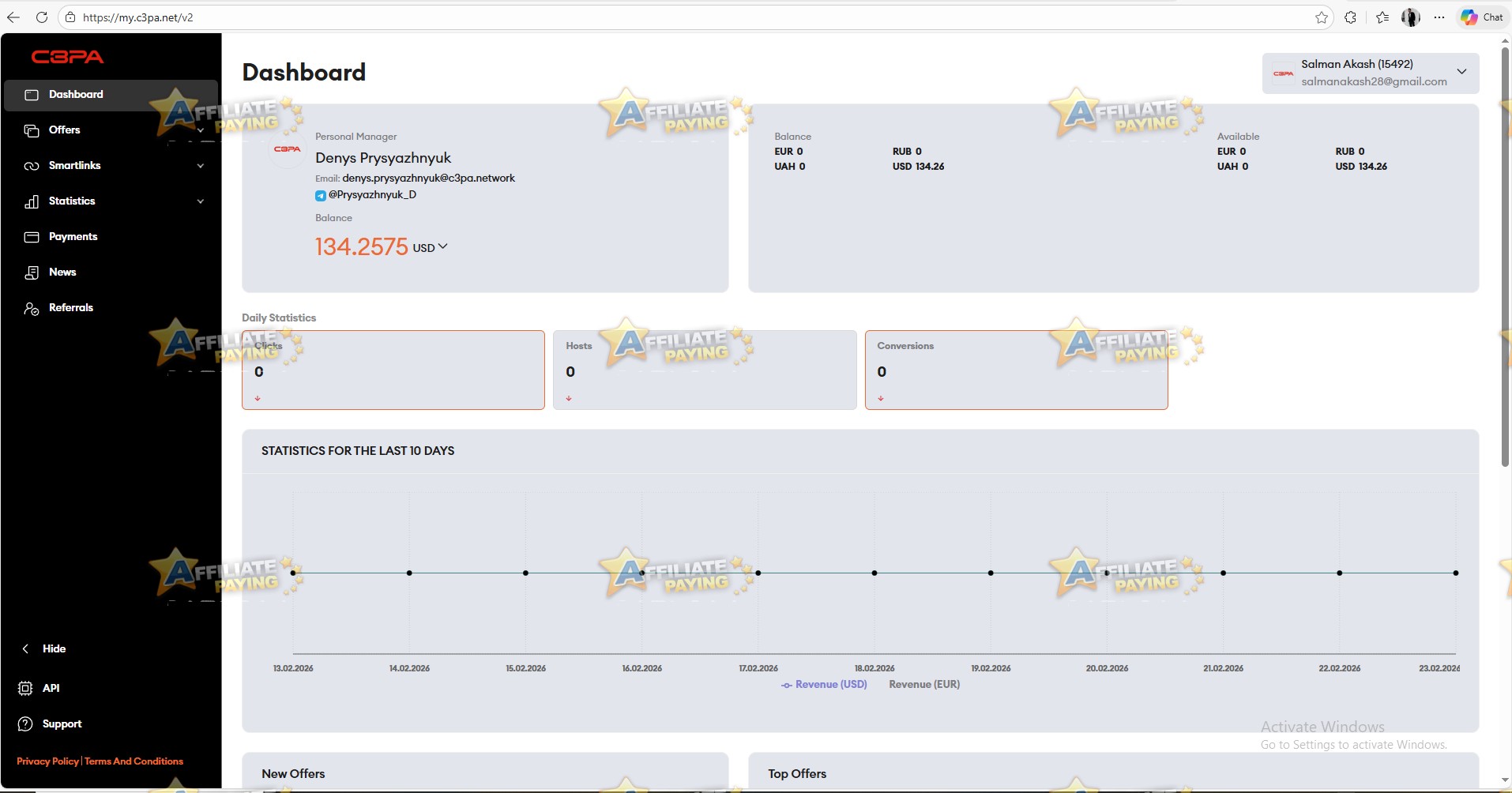The height and width of the screenshot is (793, 1512).
Task: Expand the Statistics submenu chevron
Action: pos(201,201)
